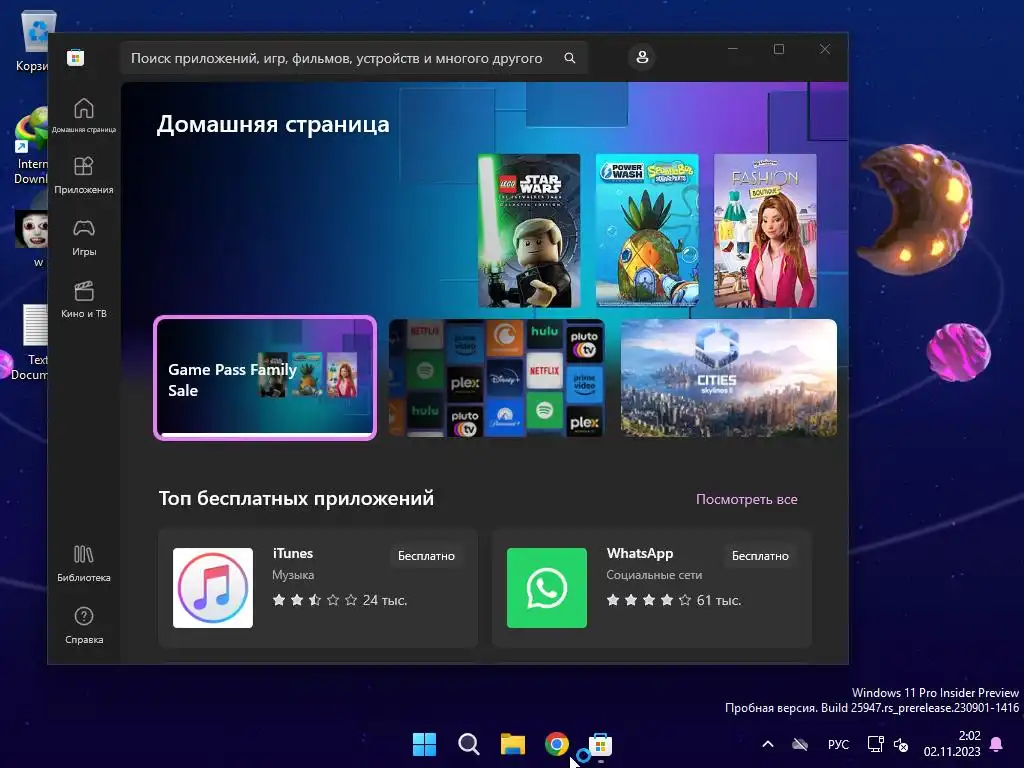Open the Библиотека library
The image size is (1024, 768).
click(x=84, y=563)
